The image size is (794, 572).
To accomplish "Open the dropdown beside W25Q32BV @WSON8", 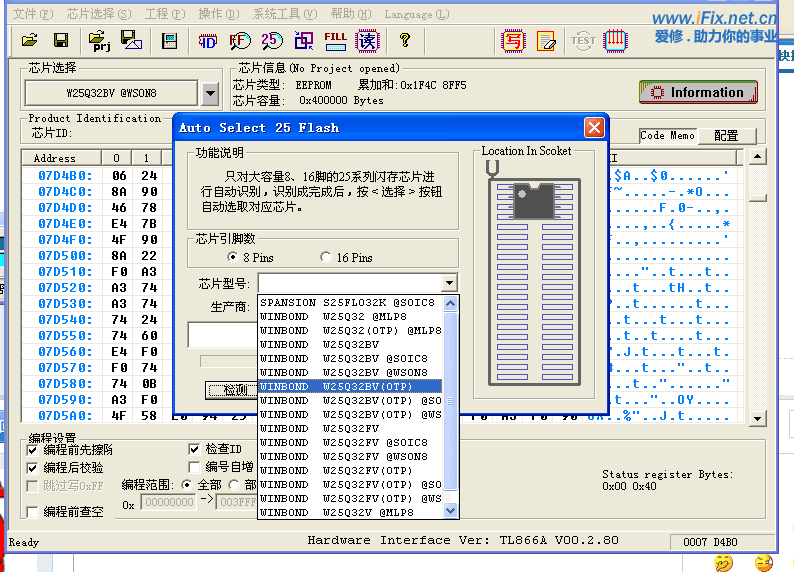I will 210,94.
